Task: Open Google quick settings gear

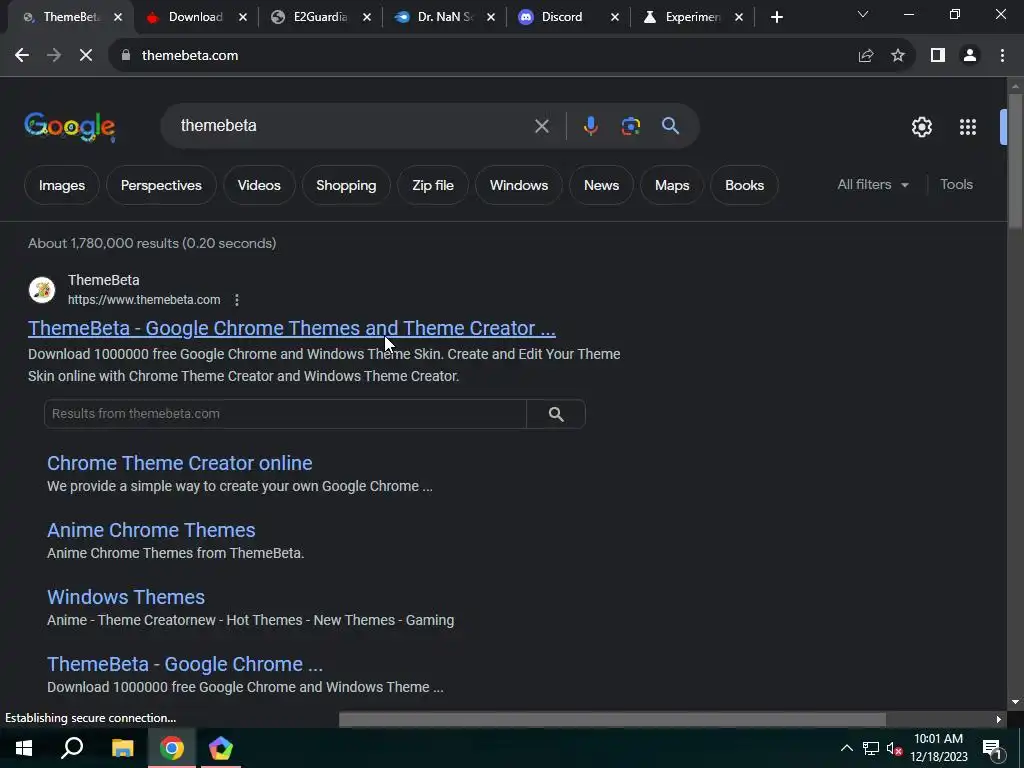Action: pyautogui.click(x=921, y=127)
